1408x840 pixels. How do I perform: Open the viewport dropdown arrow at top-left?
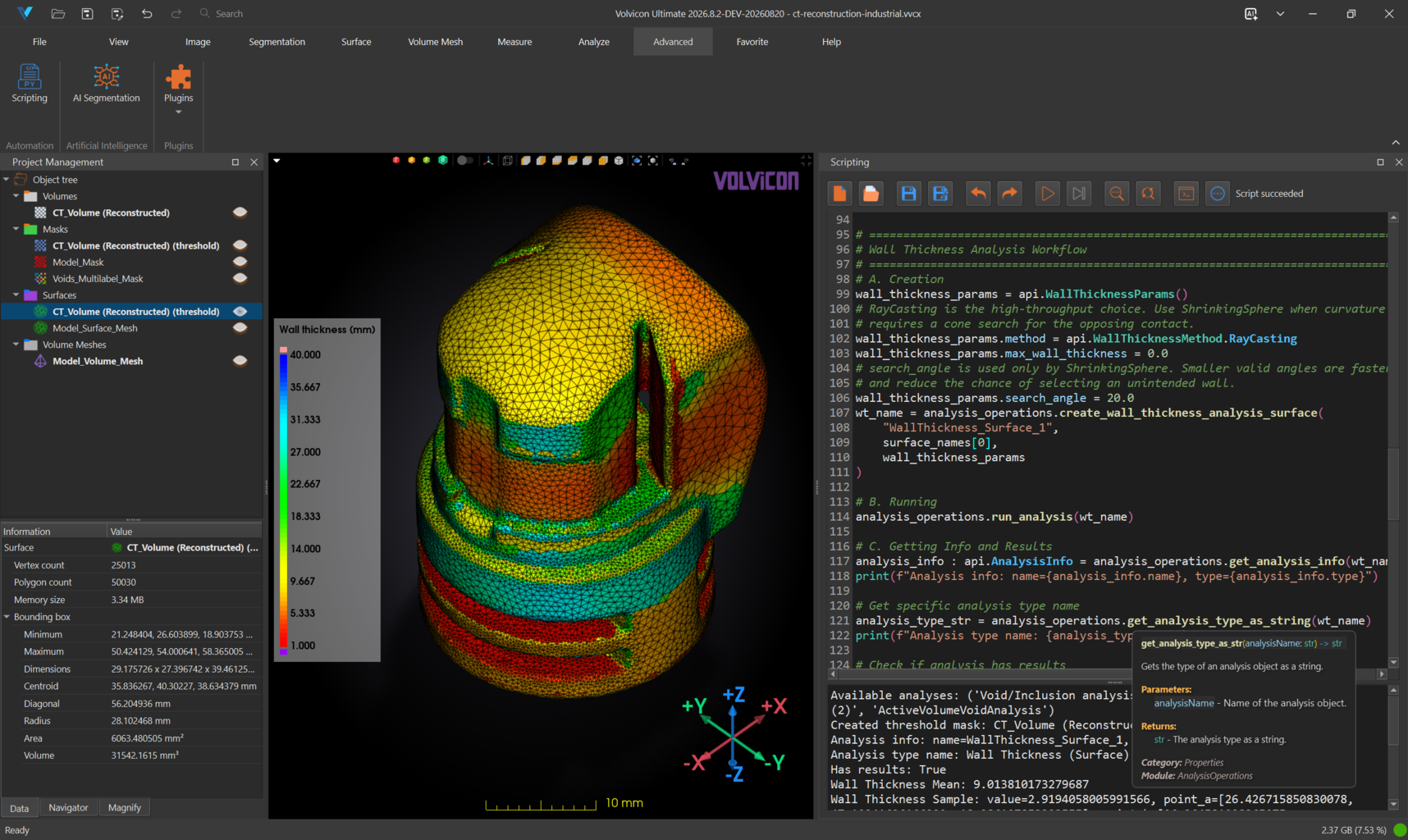coord(277,161)
